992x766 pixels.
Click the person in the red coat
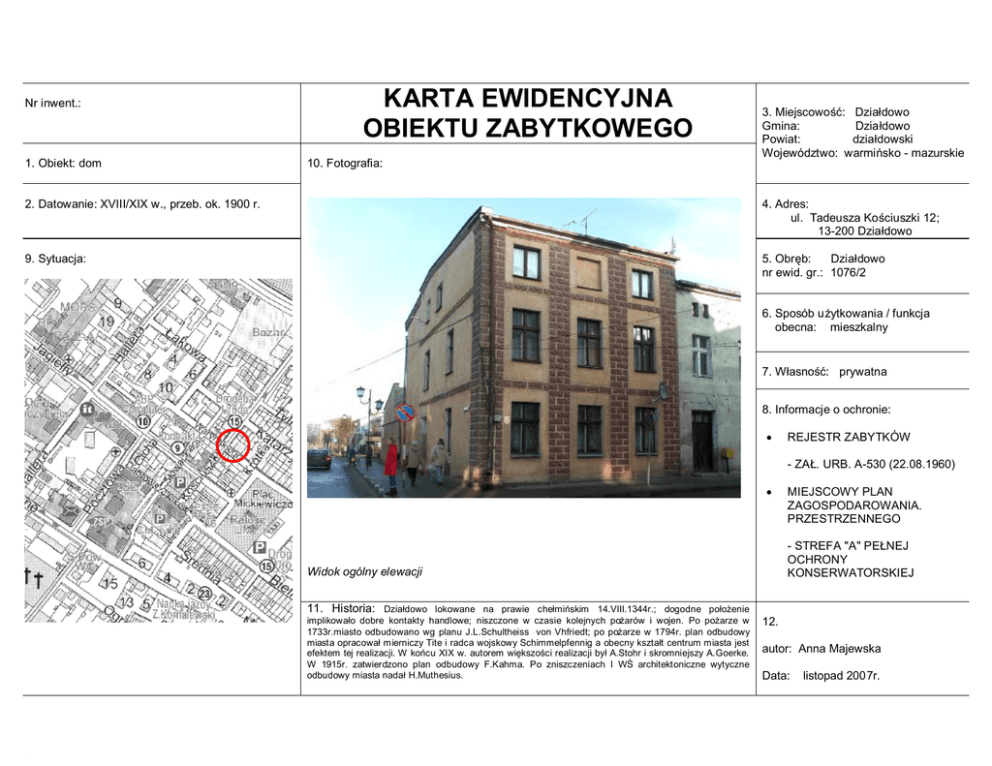click(x=391, y=462)
